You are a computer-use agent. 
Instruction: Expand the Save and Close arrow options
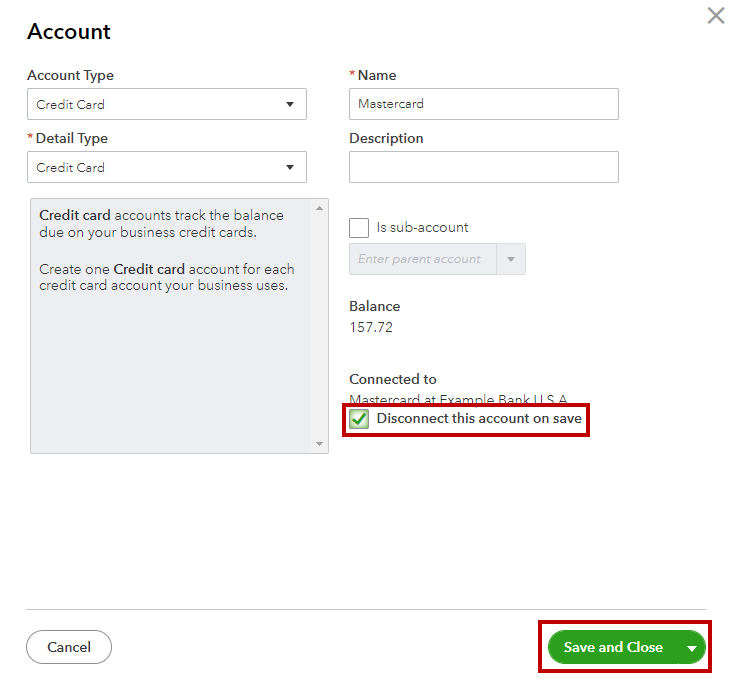[x=692, y=648]
